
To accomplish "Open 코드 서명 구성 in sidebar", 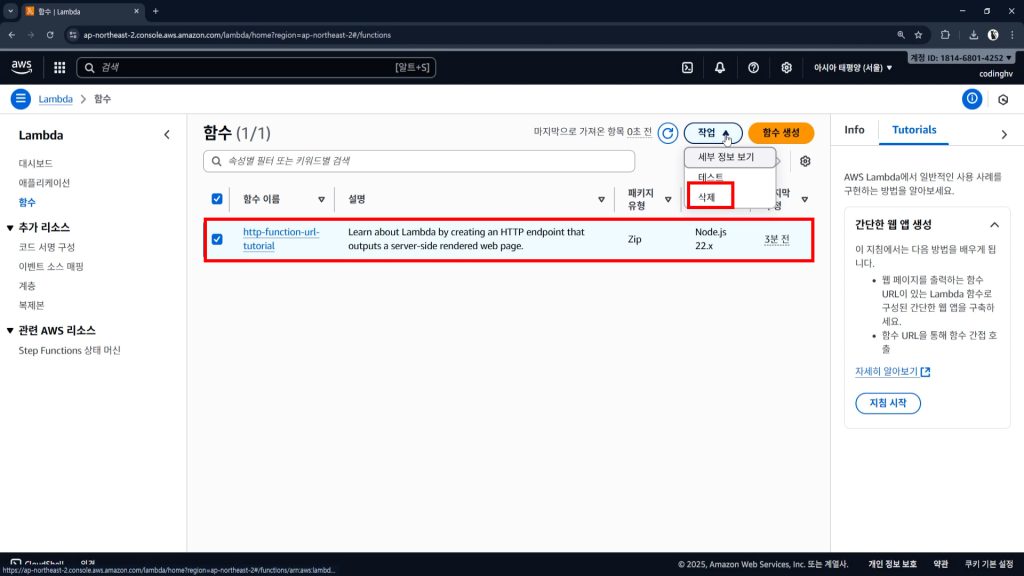I will pyautogui.click(x=46, y=248).
